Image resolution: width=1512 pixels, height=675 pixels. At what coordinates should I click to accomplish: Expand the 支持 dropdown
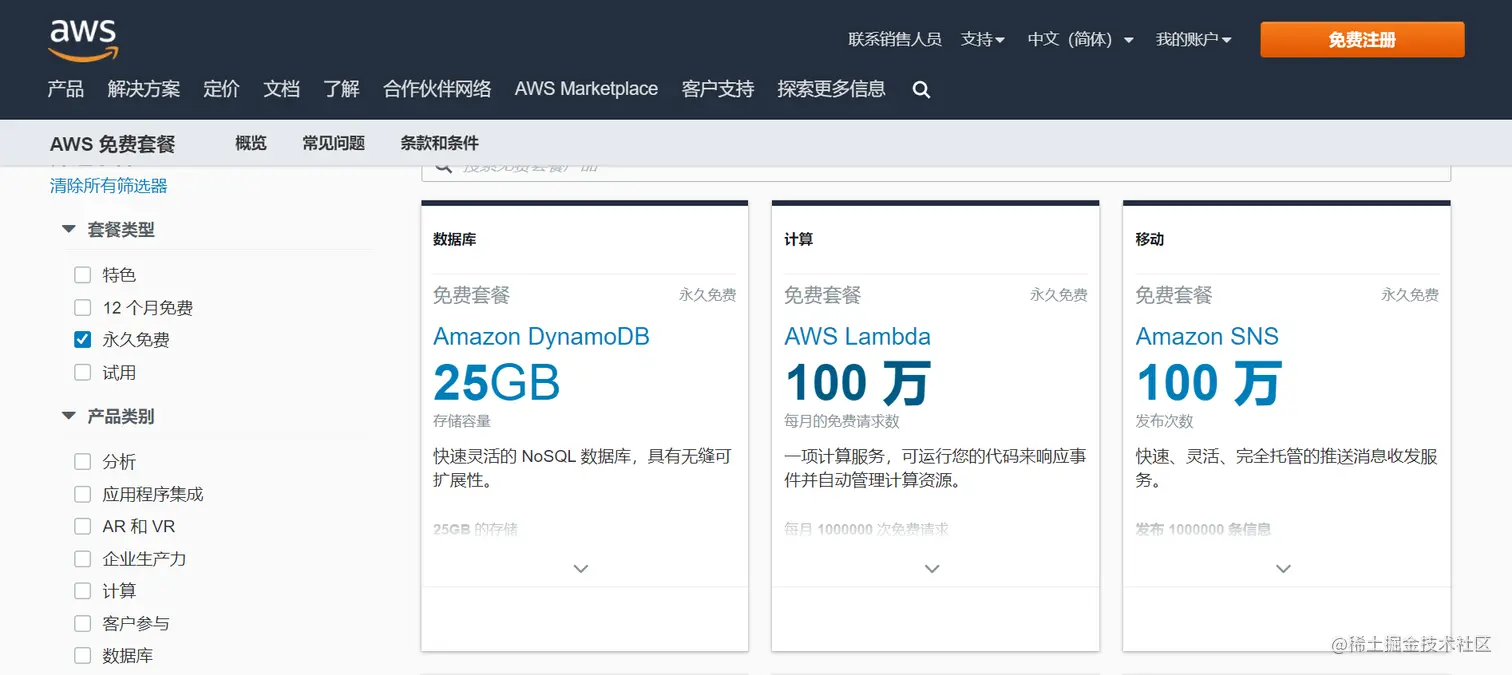(982, 40)
